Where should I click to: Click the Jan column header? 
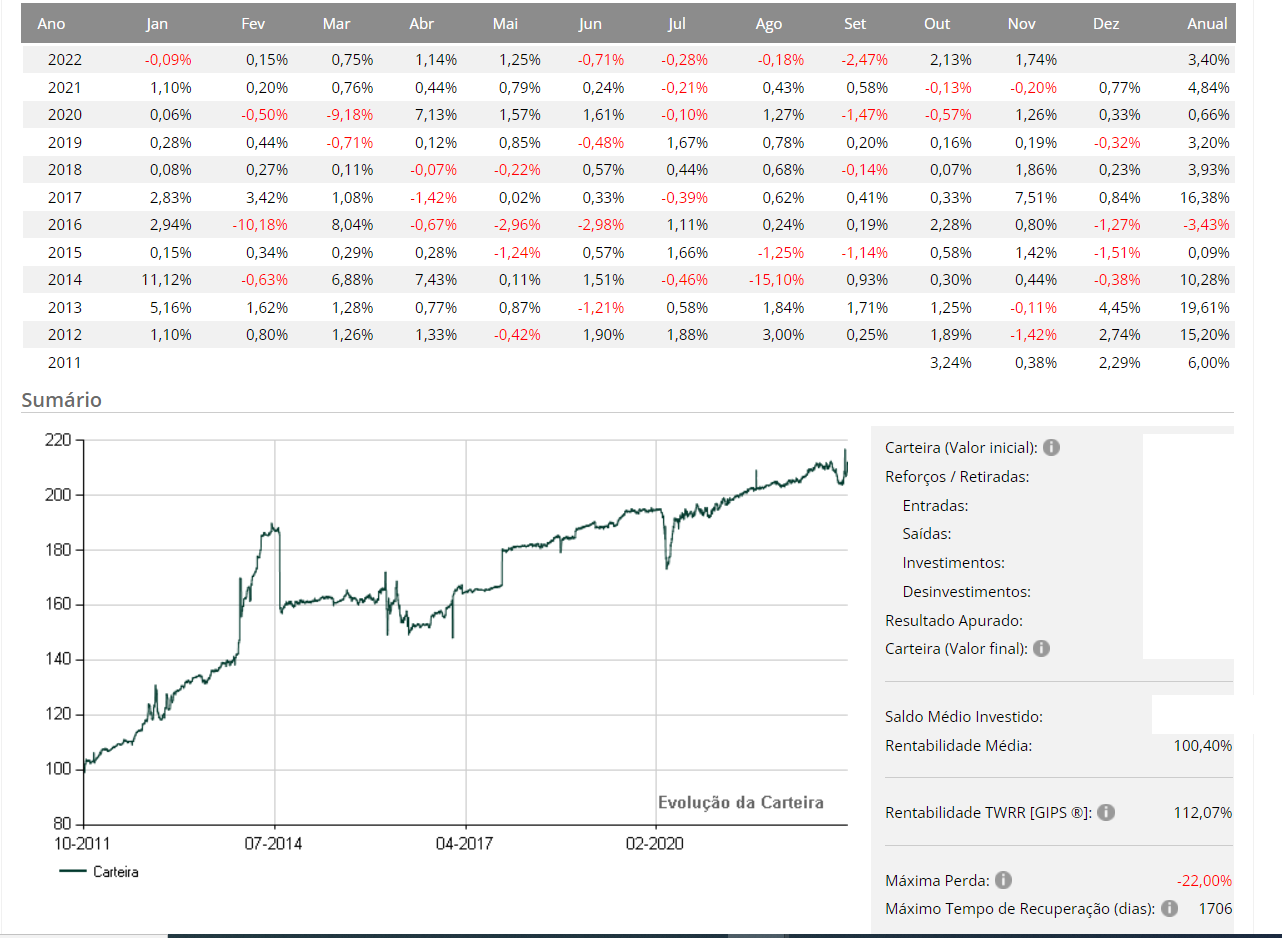point(157,24)
